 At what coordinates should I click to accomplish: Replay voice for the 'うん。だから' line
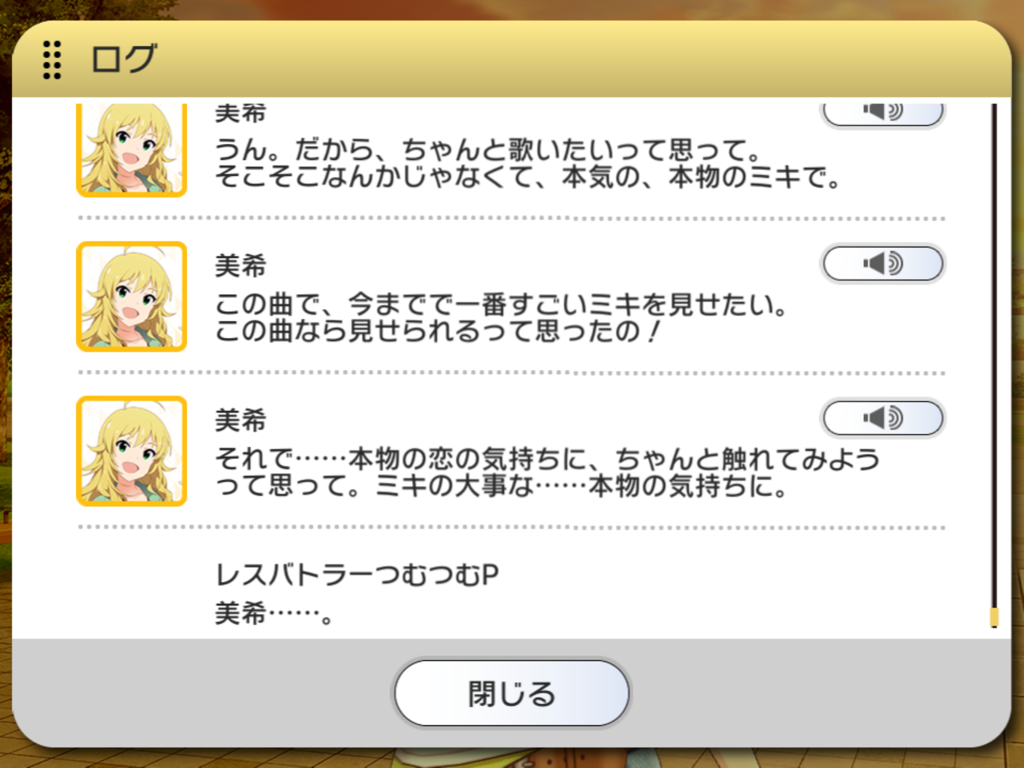[882, 114]
